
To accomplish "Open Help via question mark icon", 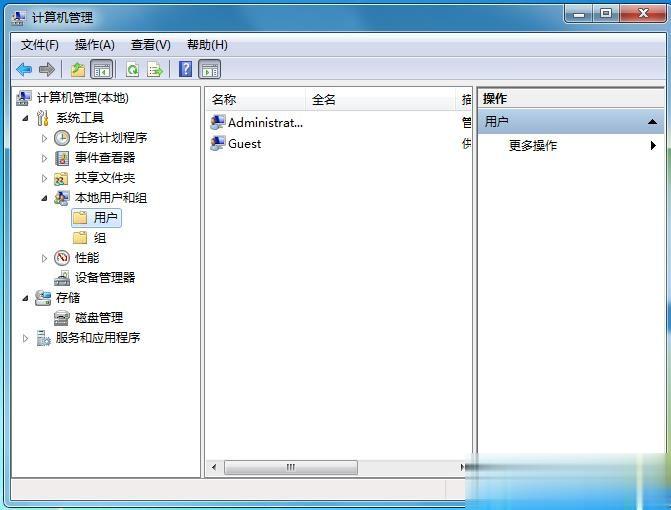I will click(185, 69).
